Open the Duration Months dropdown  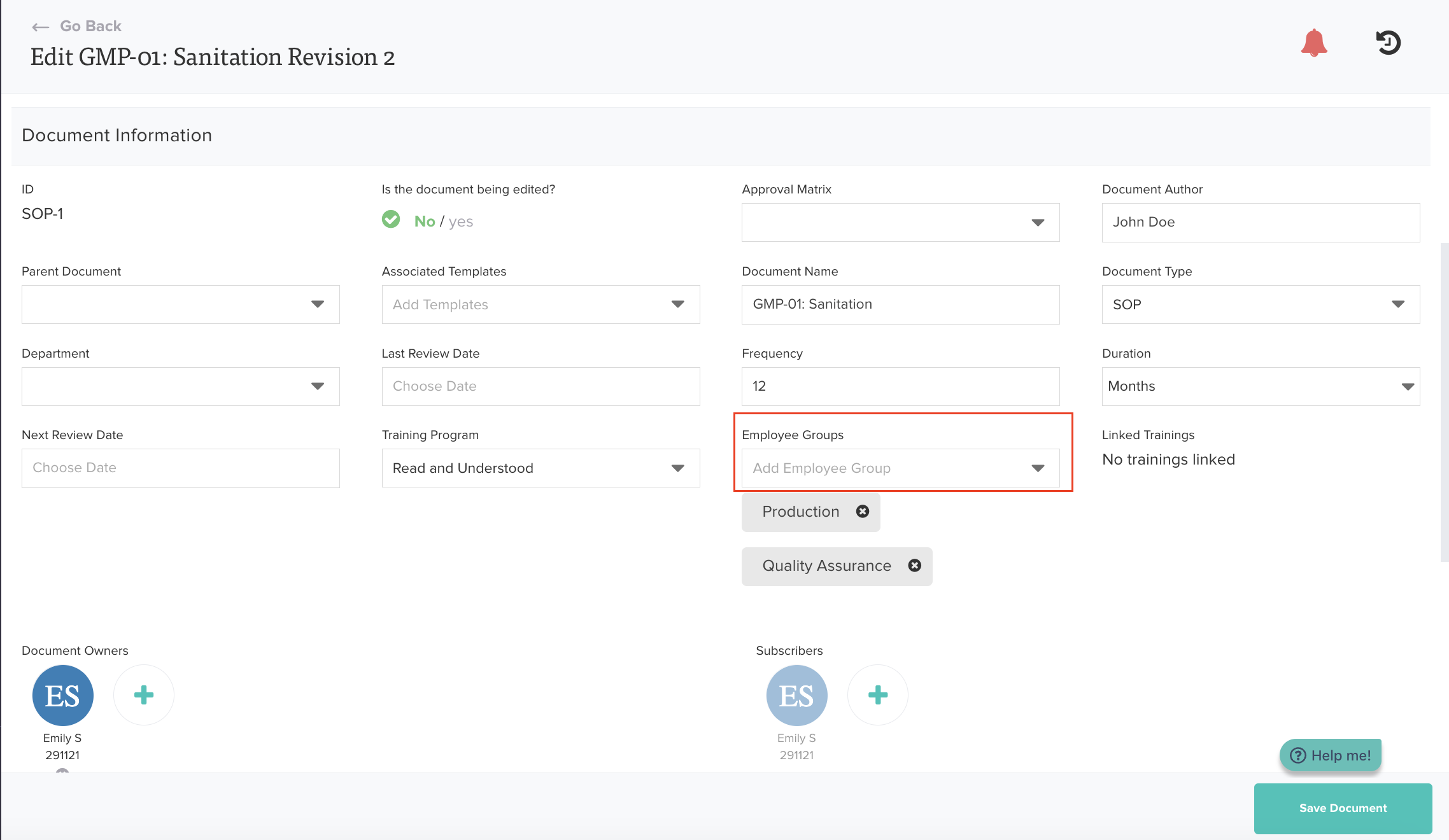(1261, 386)
